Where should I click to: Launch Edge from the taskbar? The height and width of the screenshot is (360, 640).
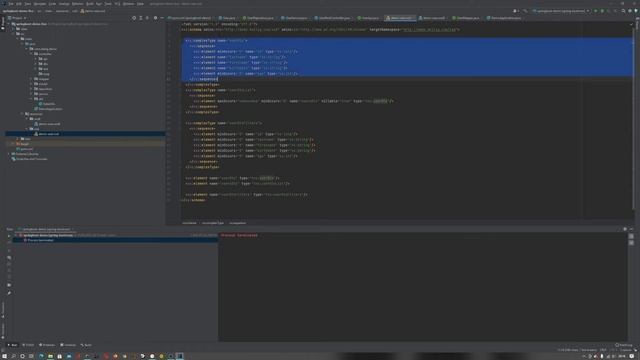pyautogui.click(x=41, y=356)
